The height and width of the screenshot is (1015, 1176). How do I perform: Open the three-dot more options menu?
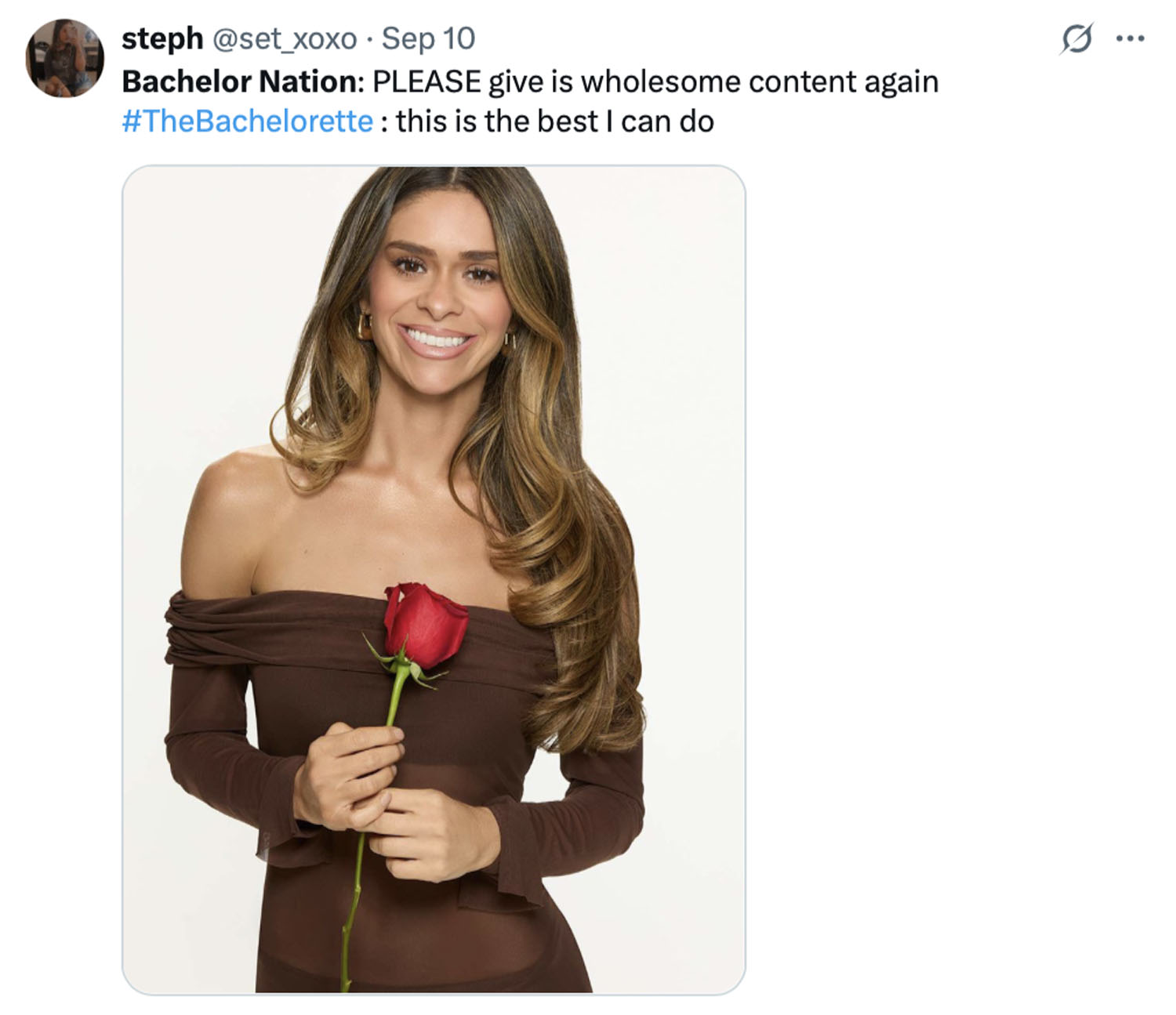(x=1130, y=38)
